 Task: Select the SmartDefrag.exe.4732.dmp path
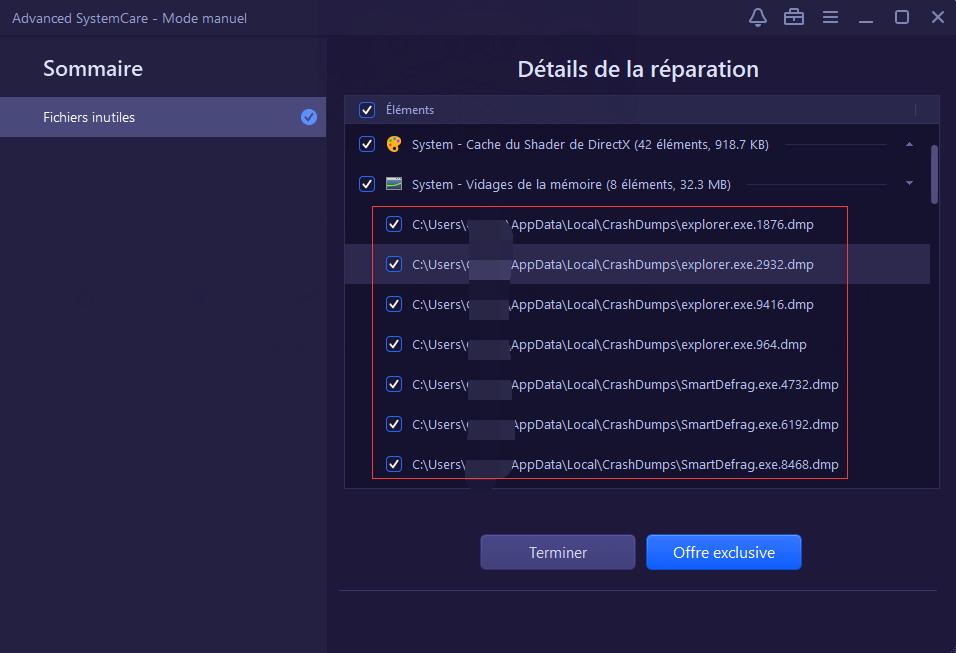(x=626, y=385)
